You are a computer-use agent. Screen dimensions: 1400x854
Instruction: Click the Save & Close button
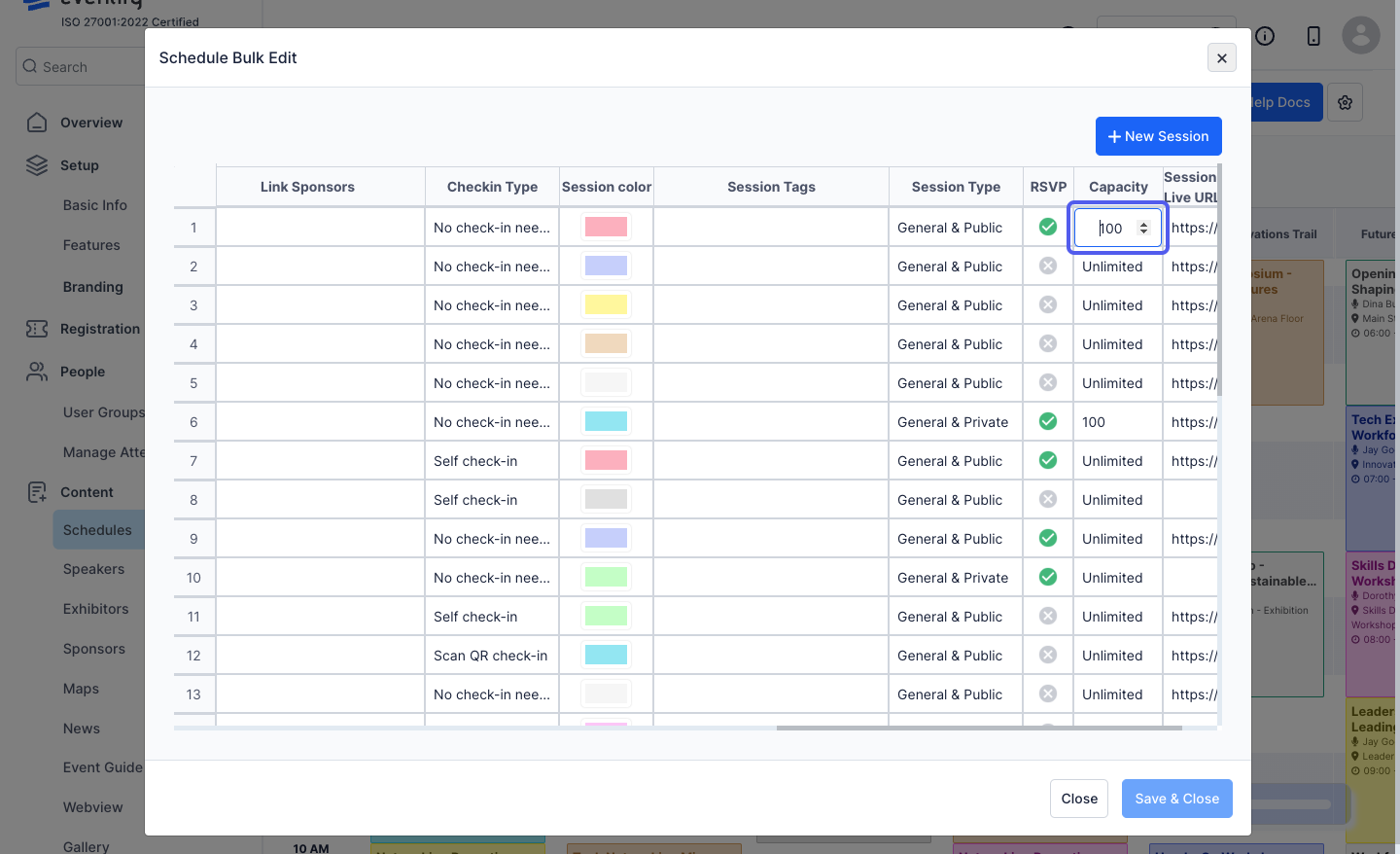1176,799
